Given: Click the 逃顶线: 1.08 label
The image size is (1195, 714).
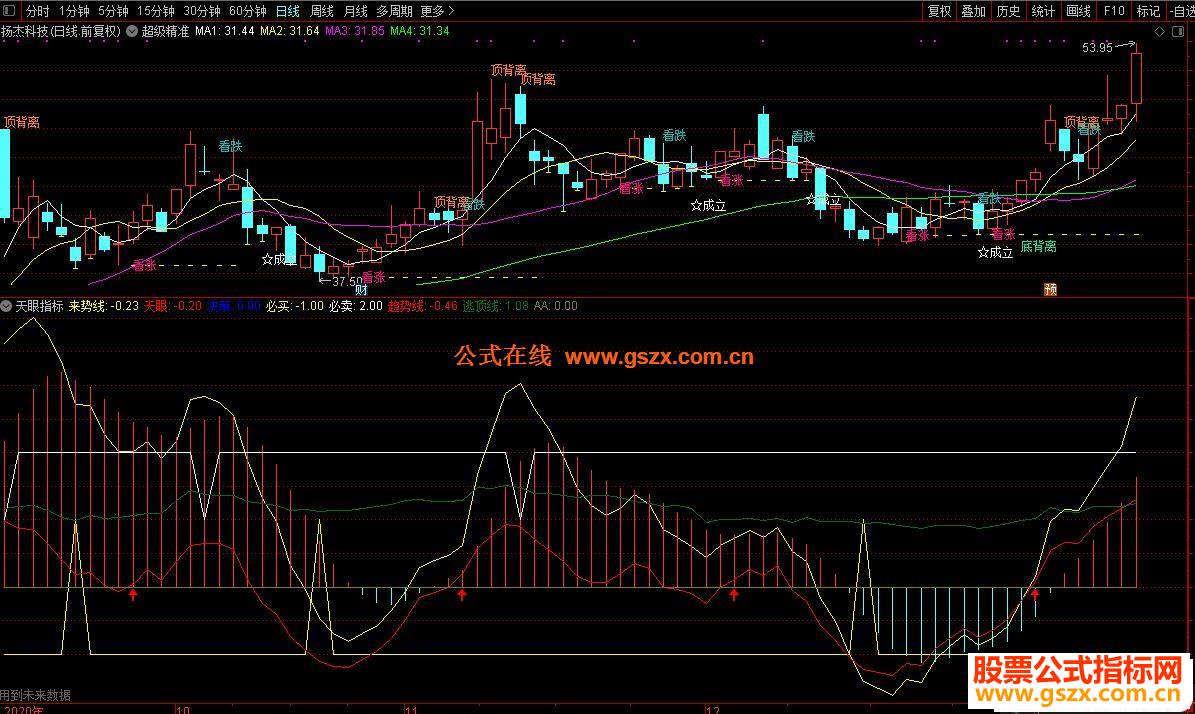Looking at the screenshot, I should [495, 306].
